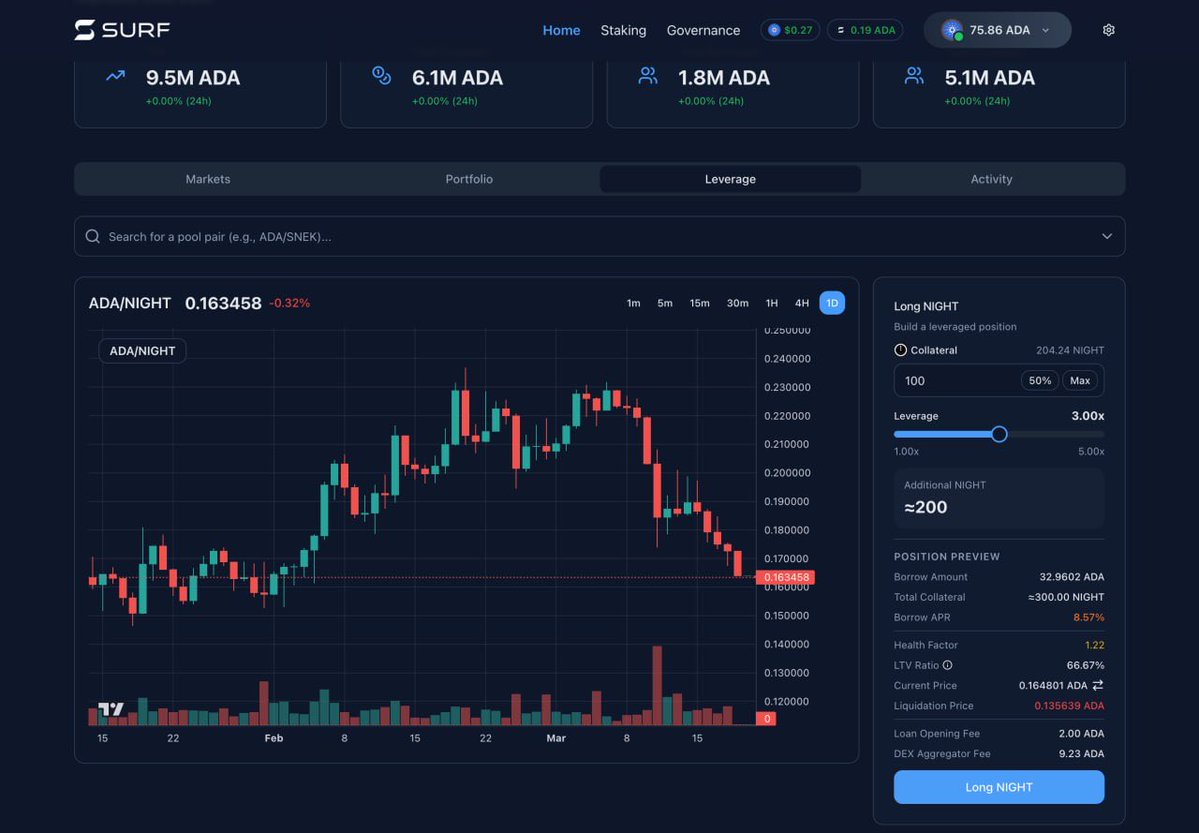Select the Leverage tab
The image size is (1199, 833).
(730, 179)
